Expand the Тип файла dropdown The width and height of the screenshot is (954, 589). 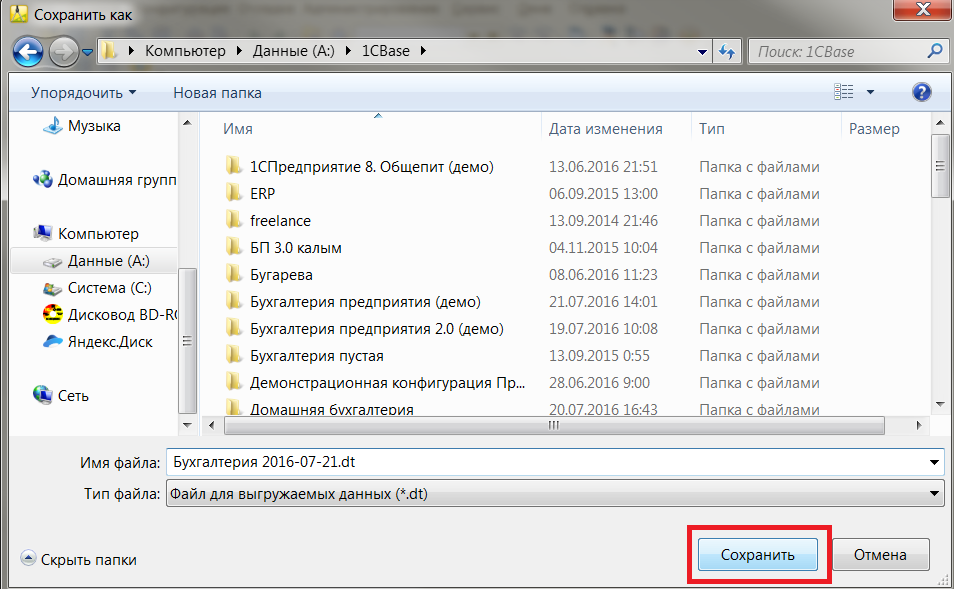coord(934,493)
